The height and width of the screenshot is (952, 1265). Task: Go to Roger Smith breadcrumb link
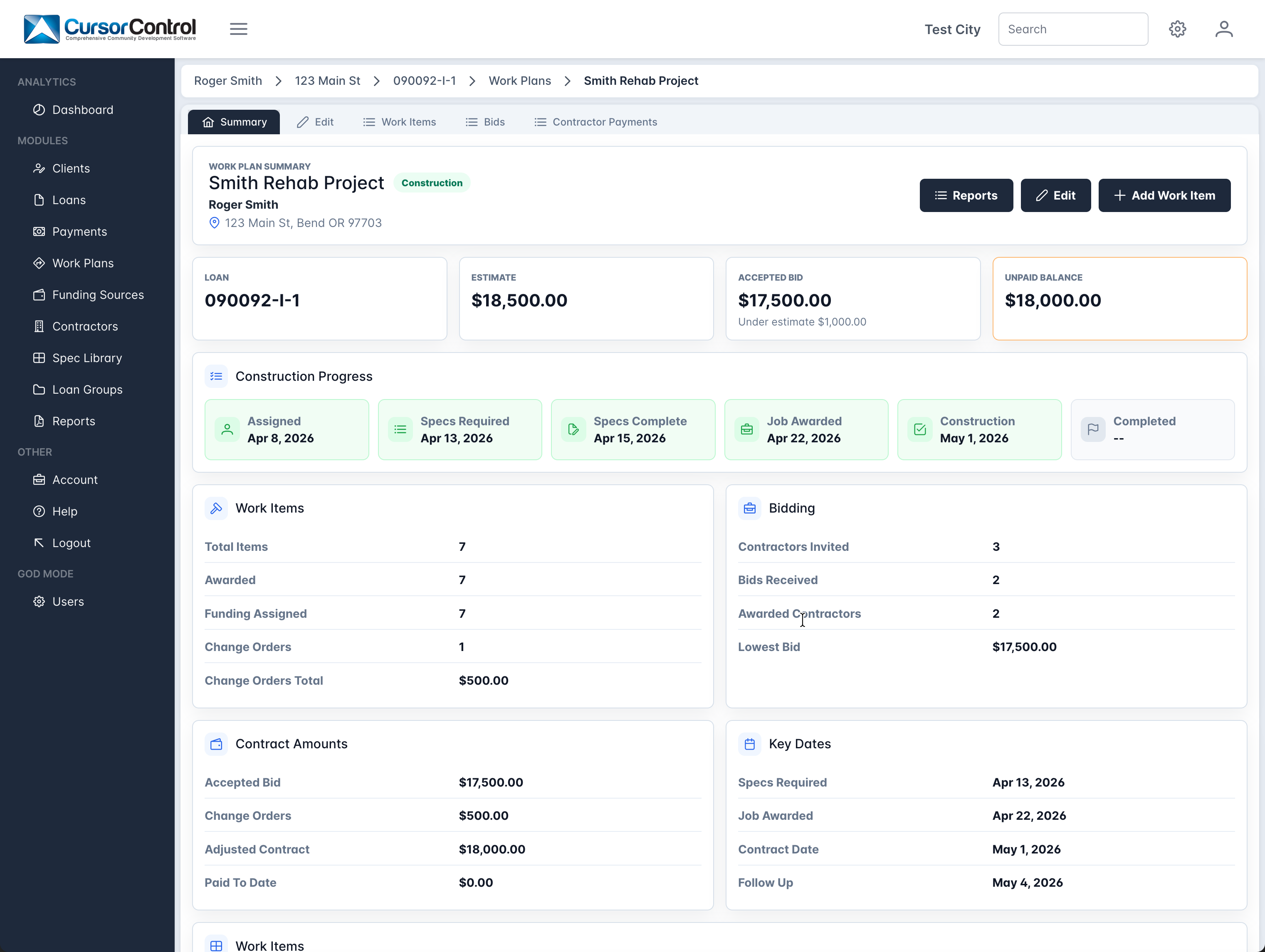228,81
